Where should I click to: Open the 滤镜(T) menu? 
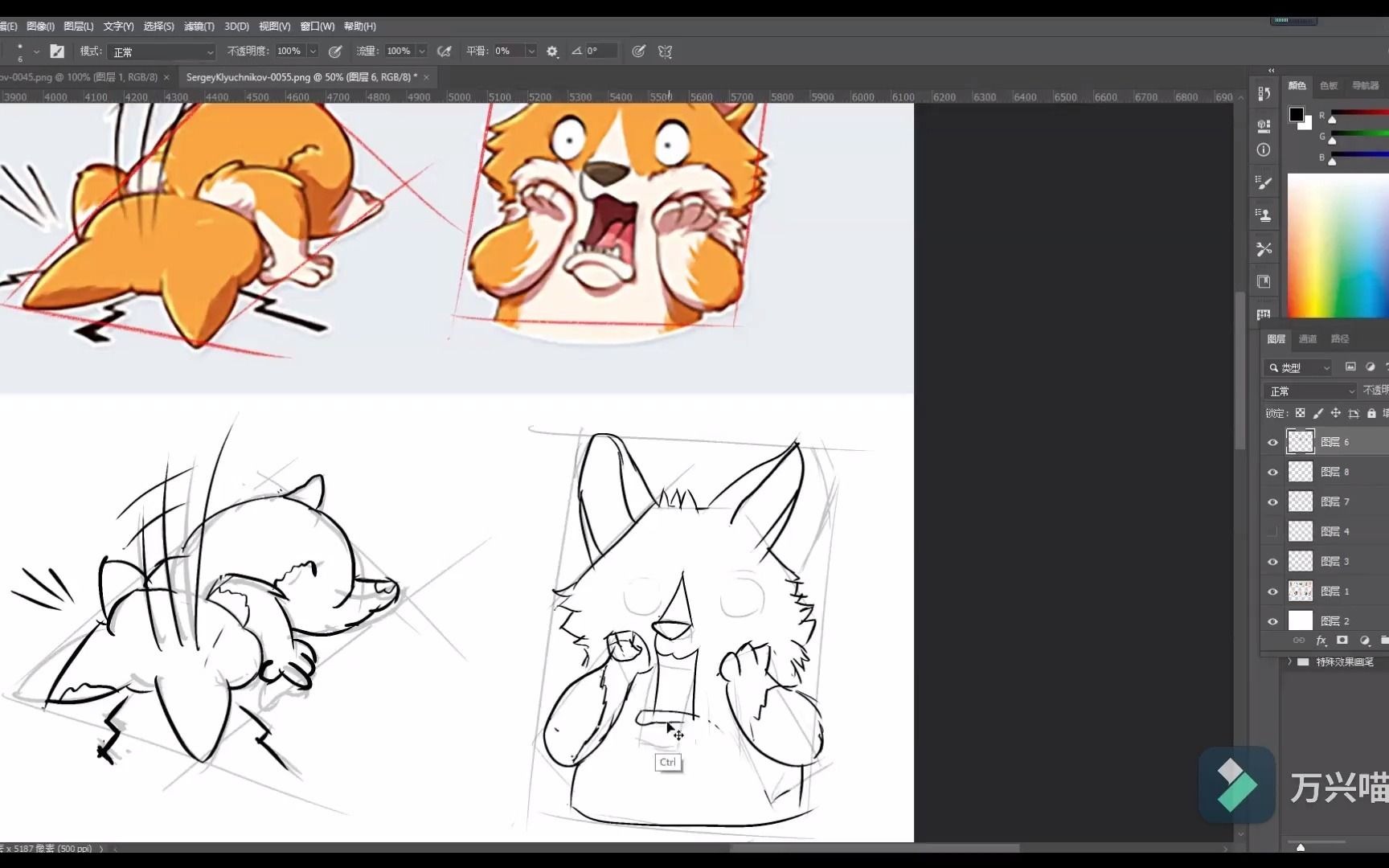click(x=199, y=27)
